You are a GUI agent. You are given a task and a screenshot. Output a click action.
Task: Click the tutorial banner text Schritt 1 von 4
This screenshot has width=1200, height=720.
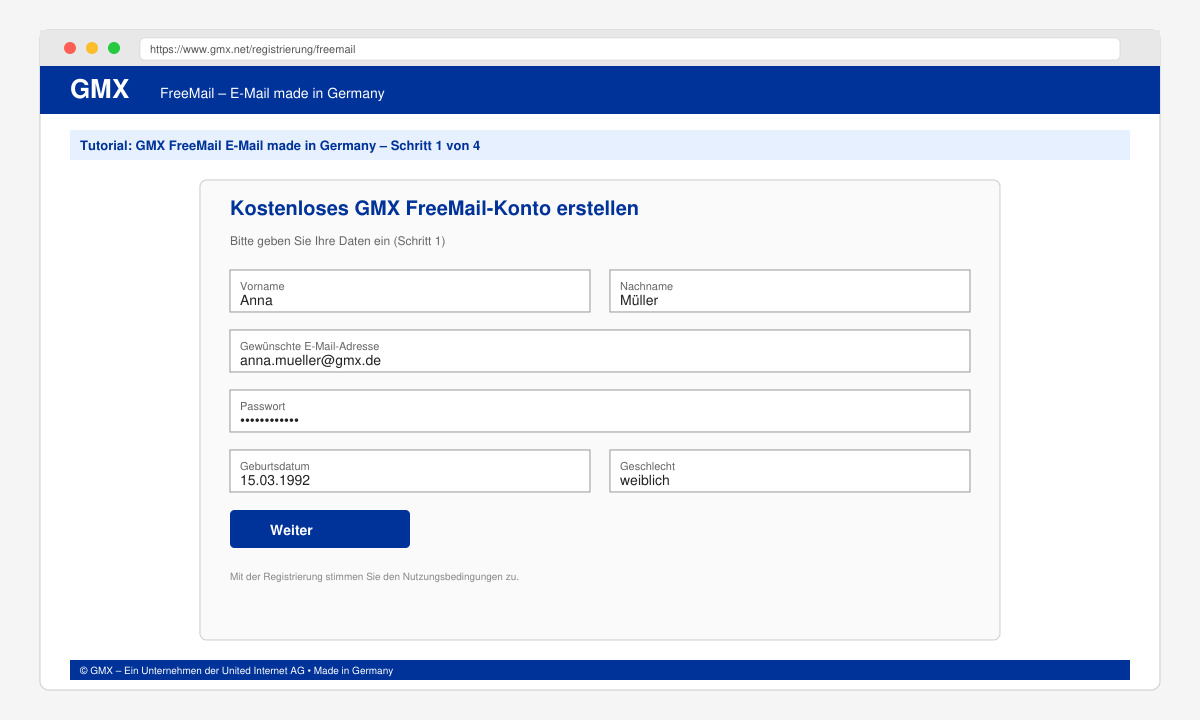point(435,146)
